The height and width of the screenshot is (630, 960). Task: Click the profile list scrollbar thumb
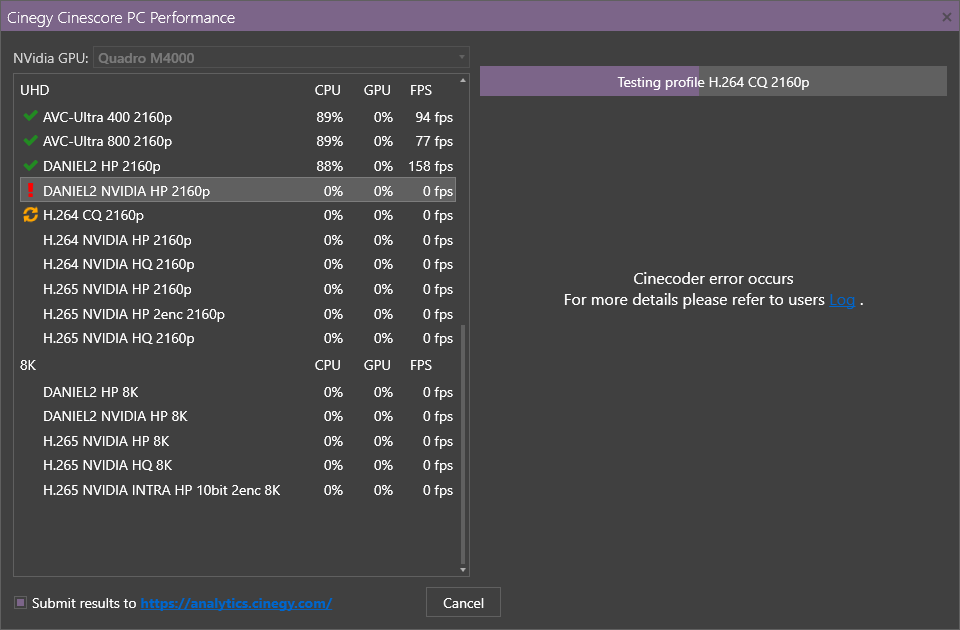[463, 444]
